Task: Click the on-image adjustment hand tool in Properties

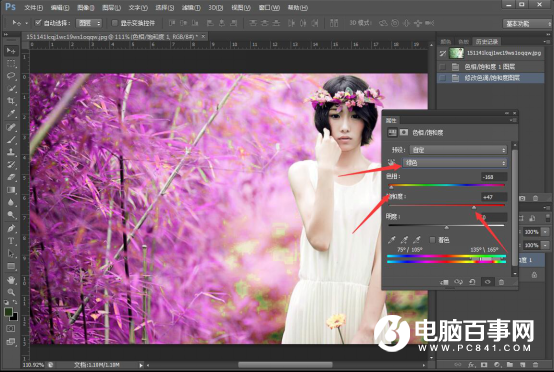Action: click(391, 163)
